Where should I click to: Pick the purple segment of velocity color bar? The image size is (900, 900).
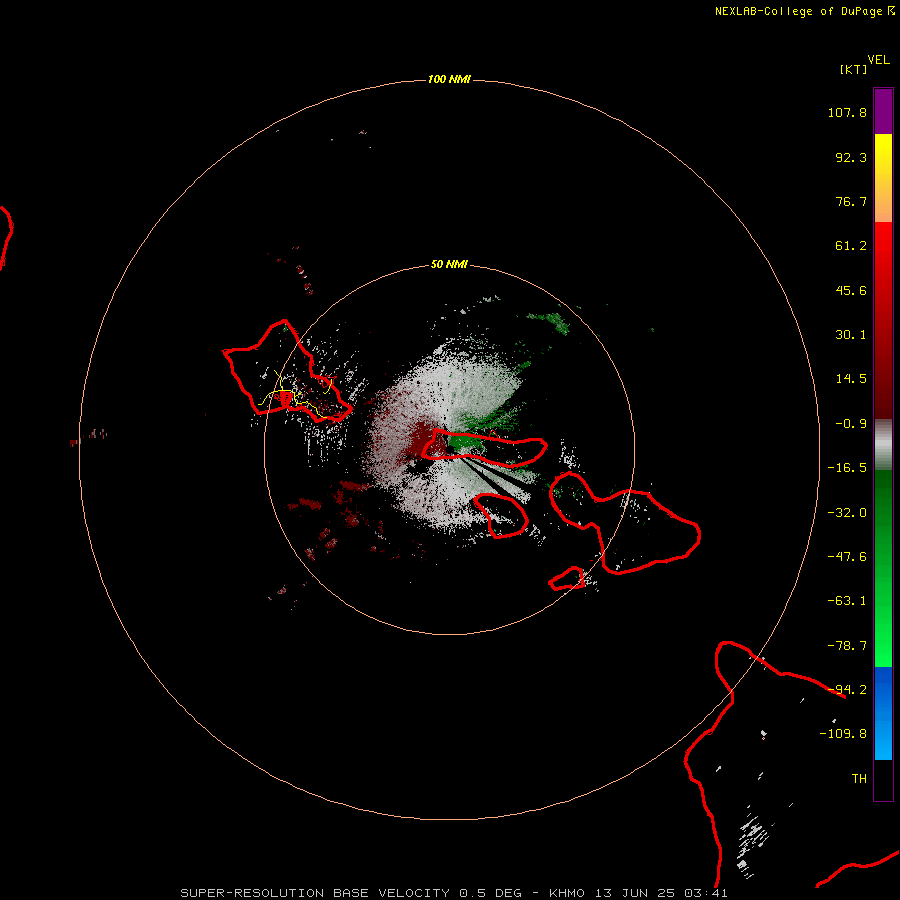883,111
